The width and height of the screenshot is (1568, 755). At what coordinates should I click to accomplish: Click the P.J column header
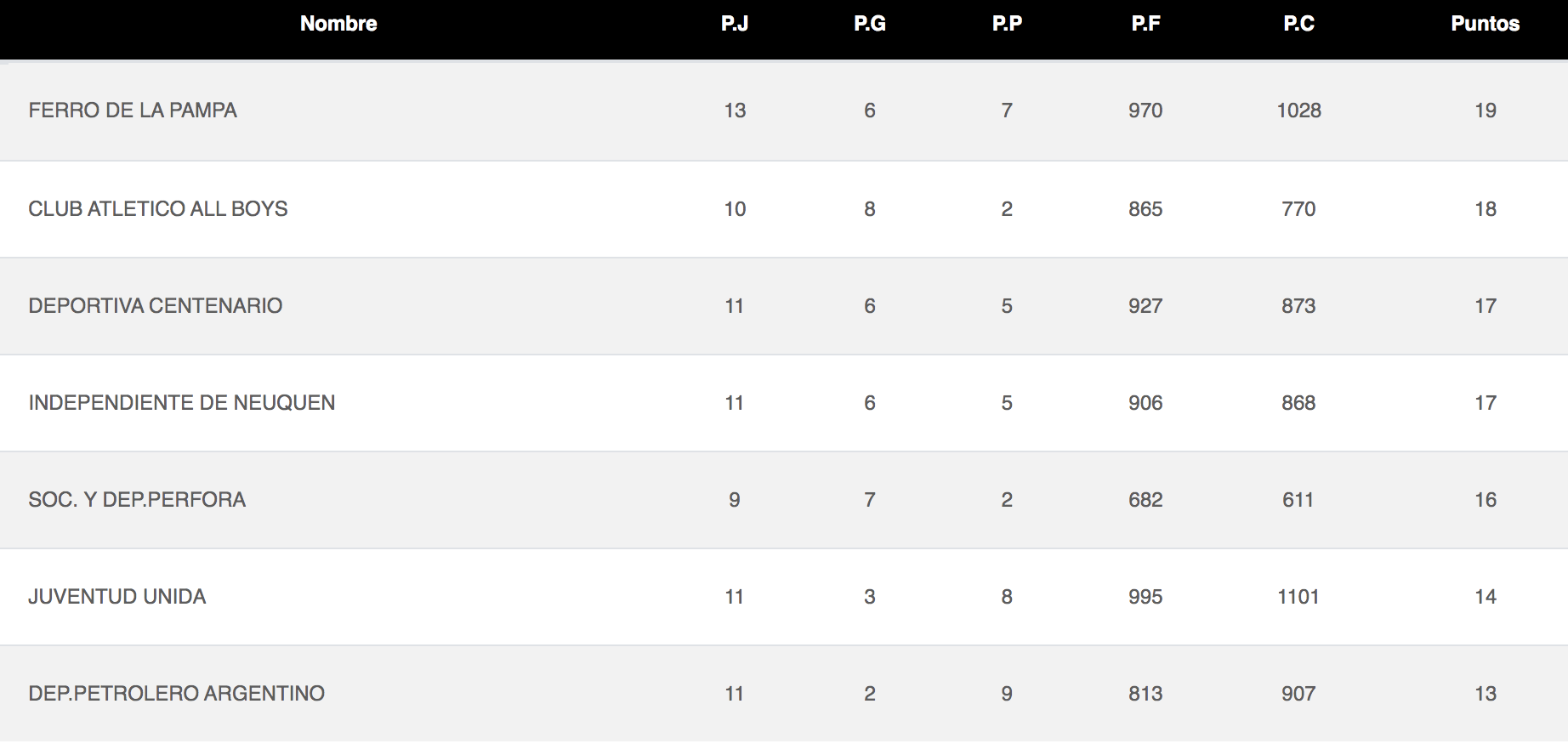735,24
